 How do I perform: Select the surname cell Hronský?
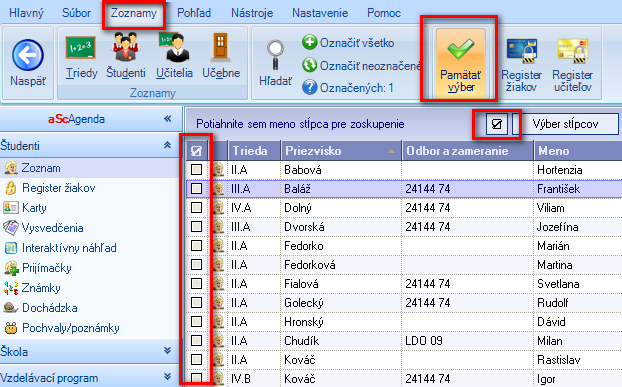pyautogui.click(x=341, y=322)
